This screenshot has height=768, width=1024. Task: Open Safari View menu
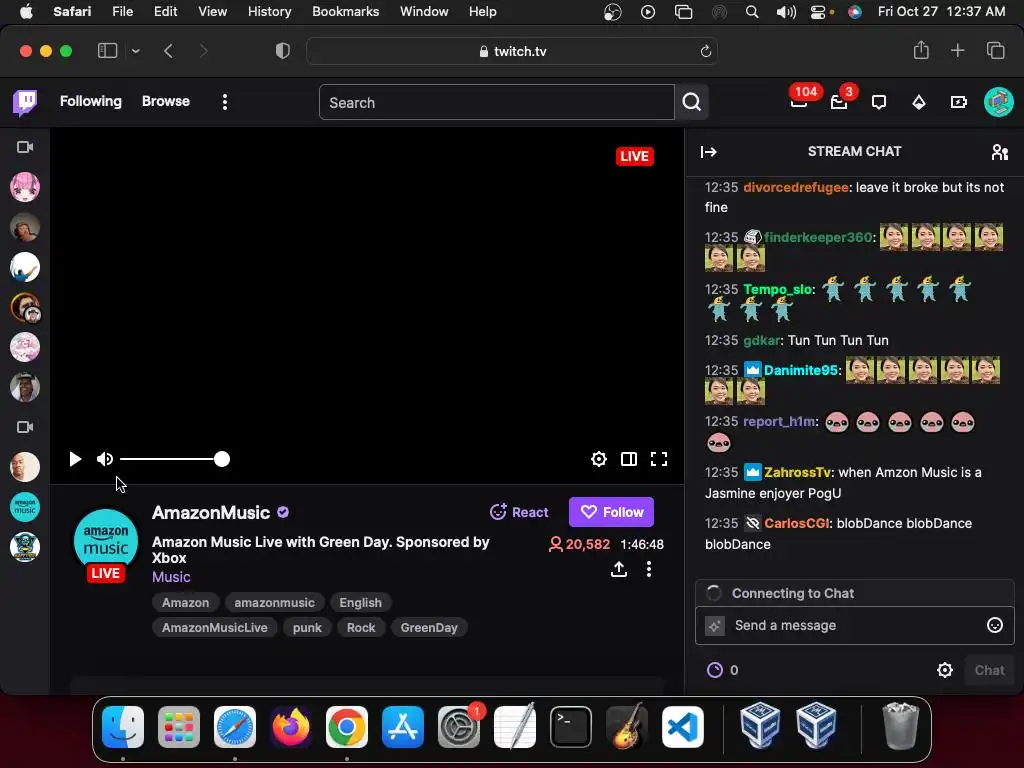pyautogui.click(x=212, y=12)
